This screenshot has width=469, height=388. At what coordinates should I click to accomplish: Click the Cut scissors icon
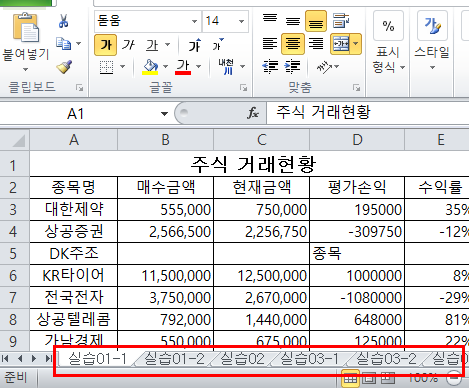[x=63, y=21]
